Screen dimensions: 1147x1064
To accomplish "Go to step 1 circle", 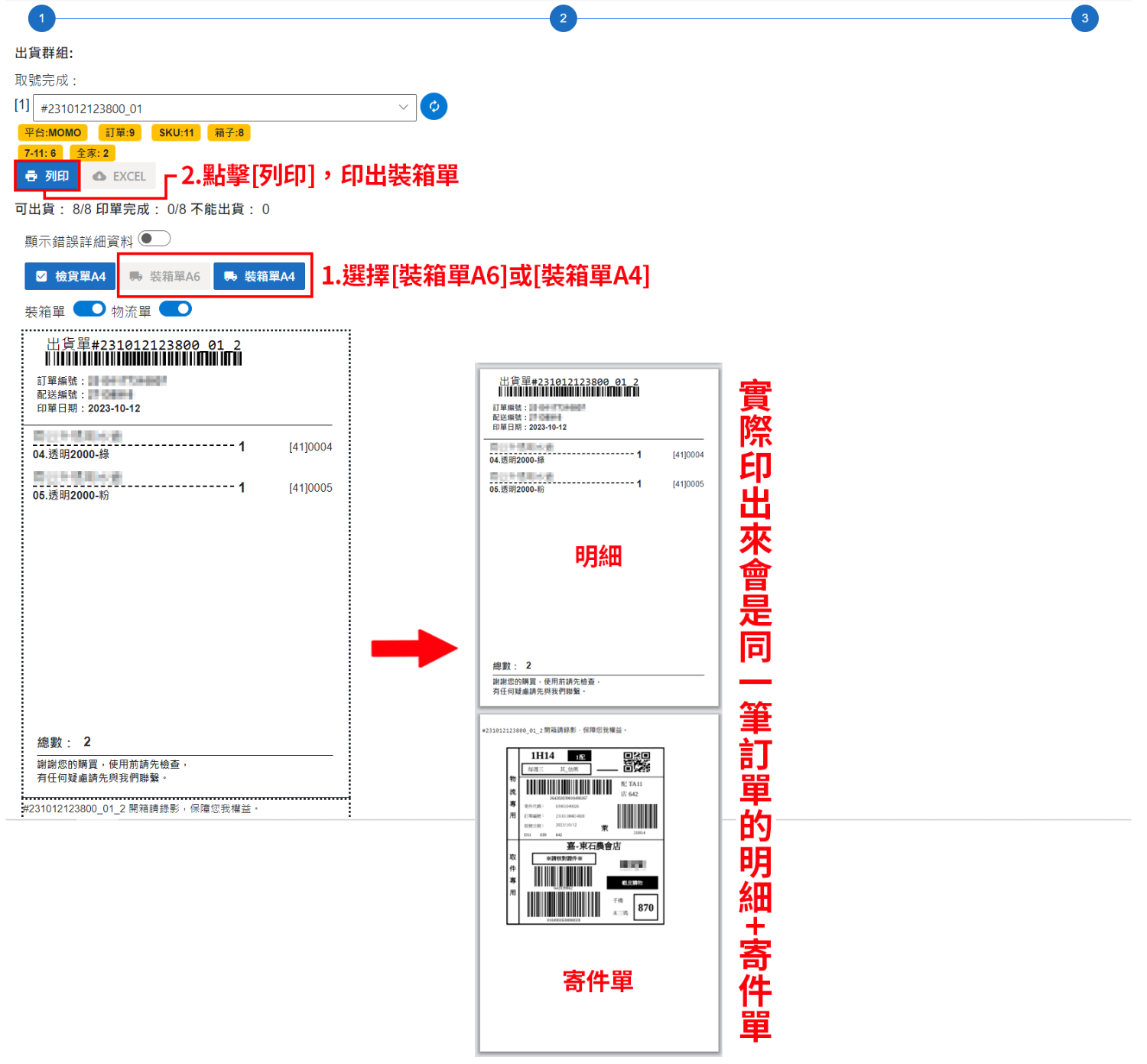I will [x=41, y=18].
